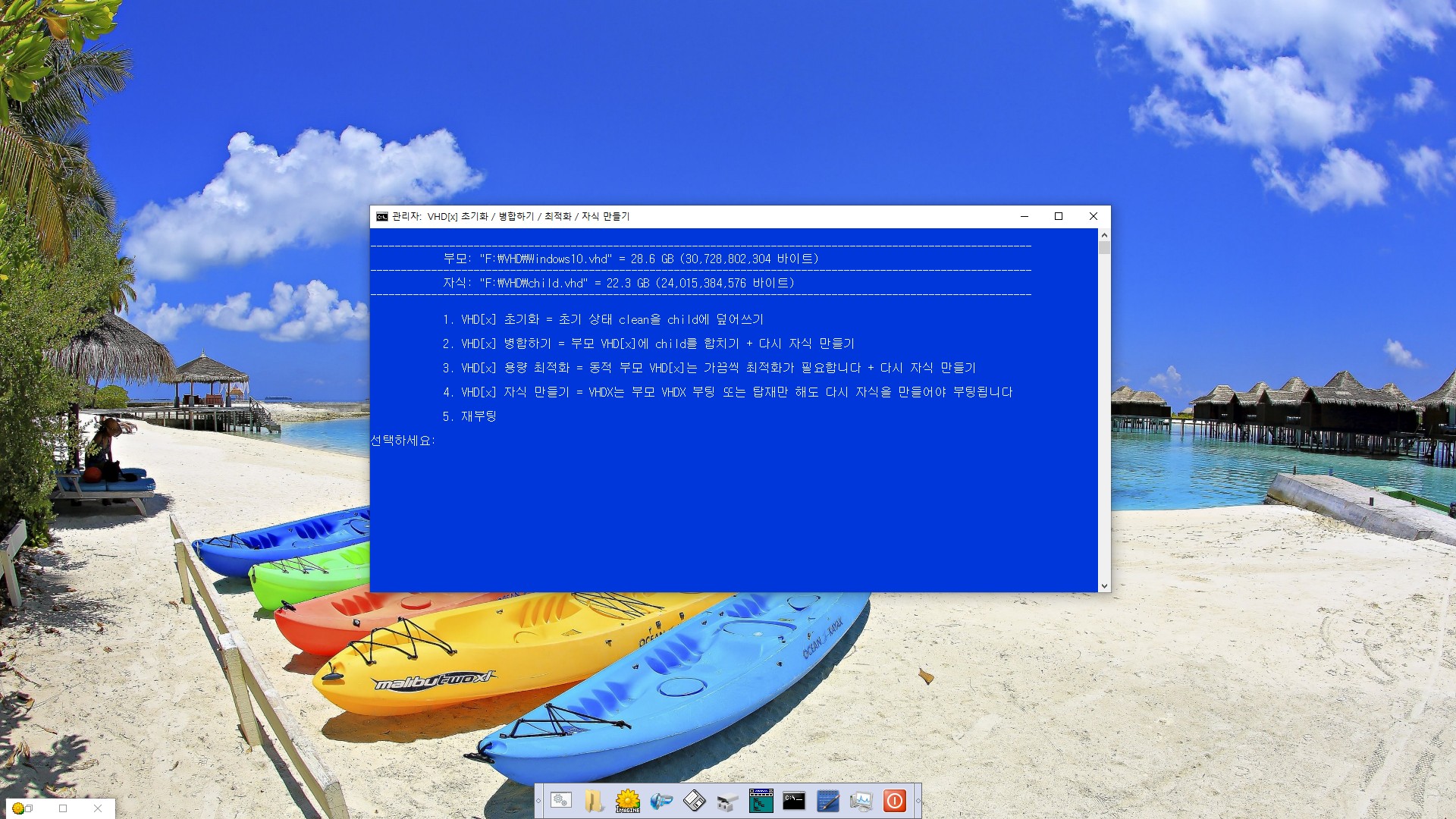Click menu line '2. VHD[x] 병합하기'

tap(648, 344)
